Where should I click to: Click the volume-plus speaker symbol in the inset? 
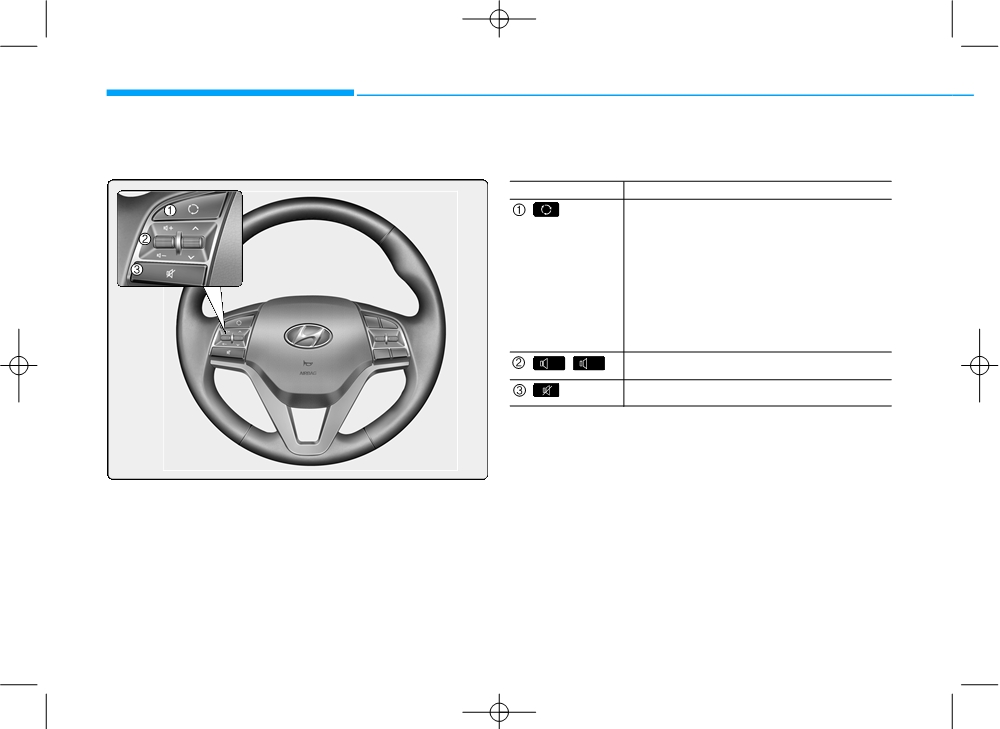click(168, 228)
